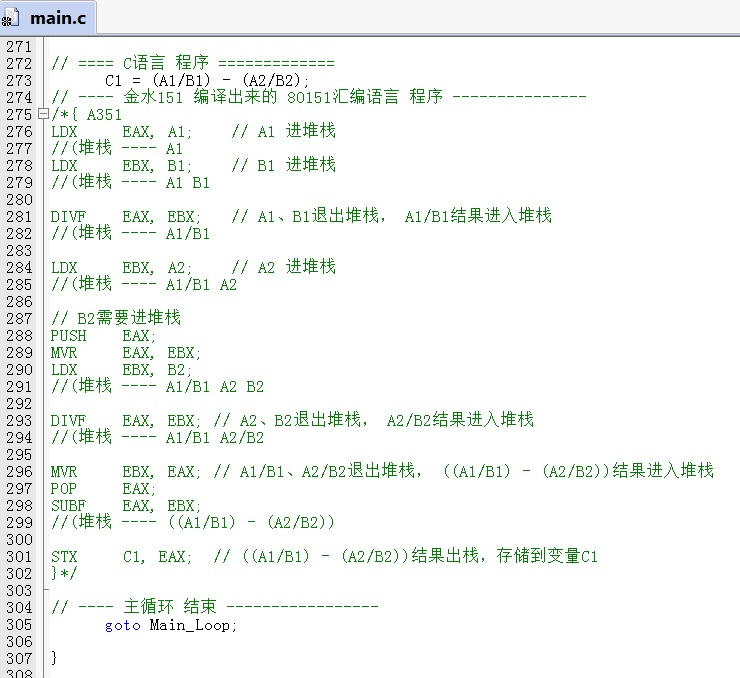Click 'MVR EAX, EBX;' on line 289

coord(126,352)
